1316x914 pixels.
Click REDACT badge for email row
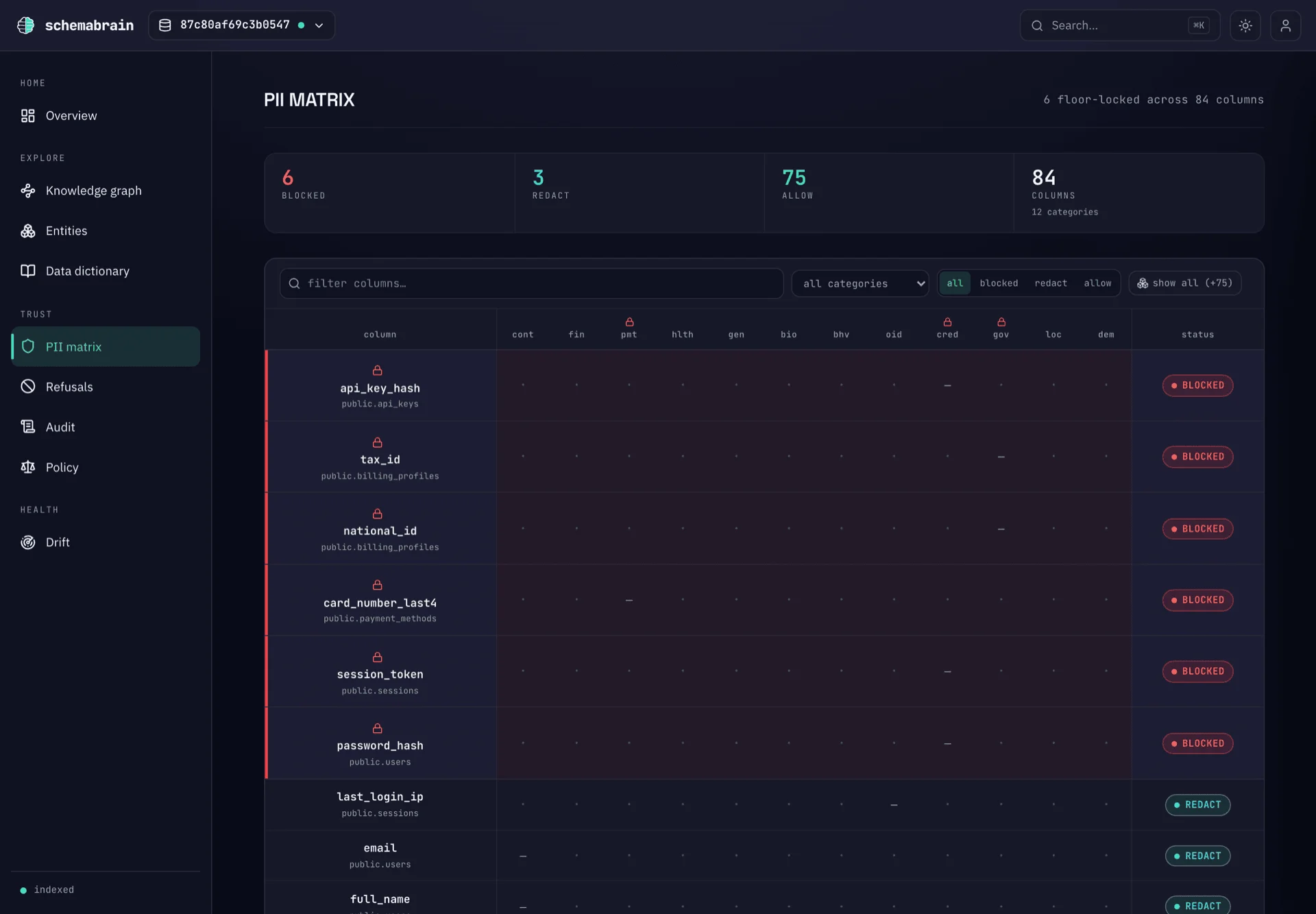click(1197, 856)
